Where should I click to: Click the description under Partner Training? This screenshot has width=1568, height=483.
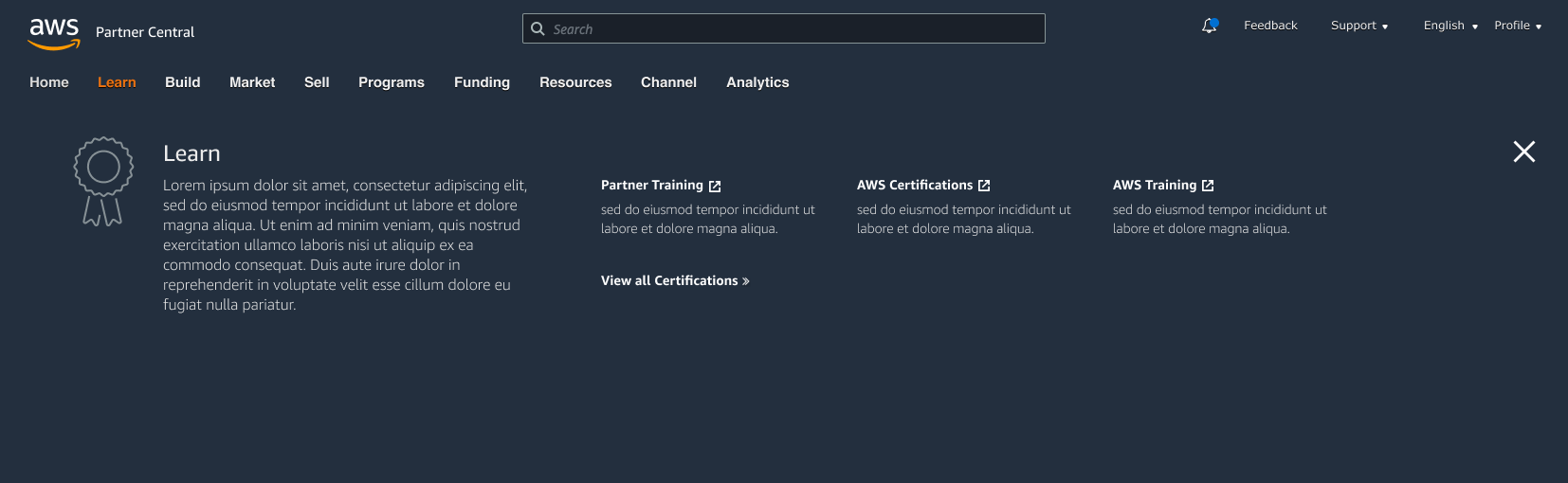[x=708, y=219]
